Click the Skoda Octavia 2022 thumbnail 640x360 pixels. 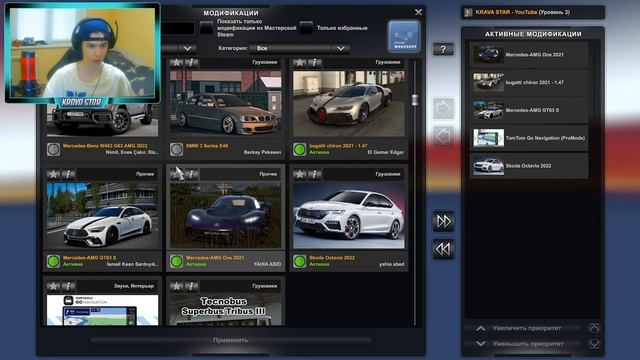(349, 215)
